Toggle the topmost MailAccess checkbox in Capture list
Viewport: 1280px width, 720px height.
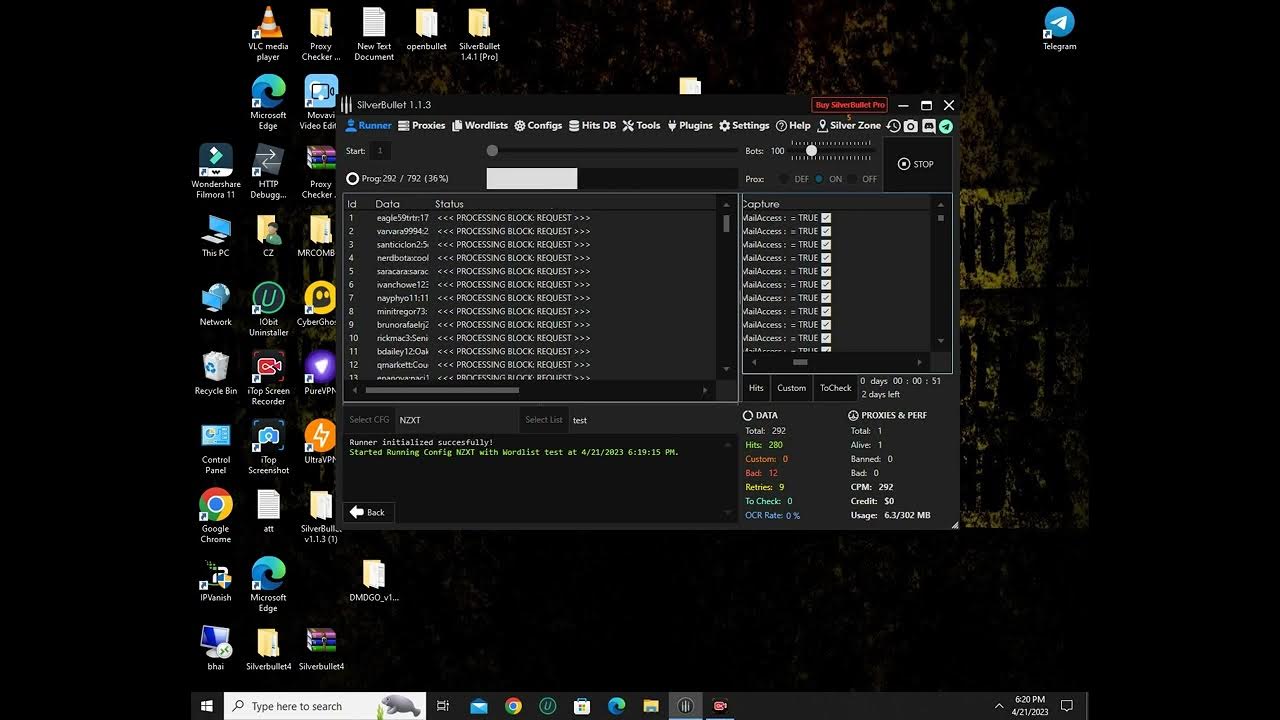826,218
